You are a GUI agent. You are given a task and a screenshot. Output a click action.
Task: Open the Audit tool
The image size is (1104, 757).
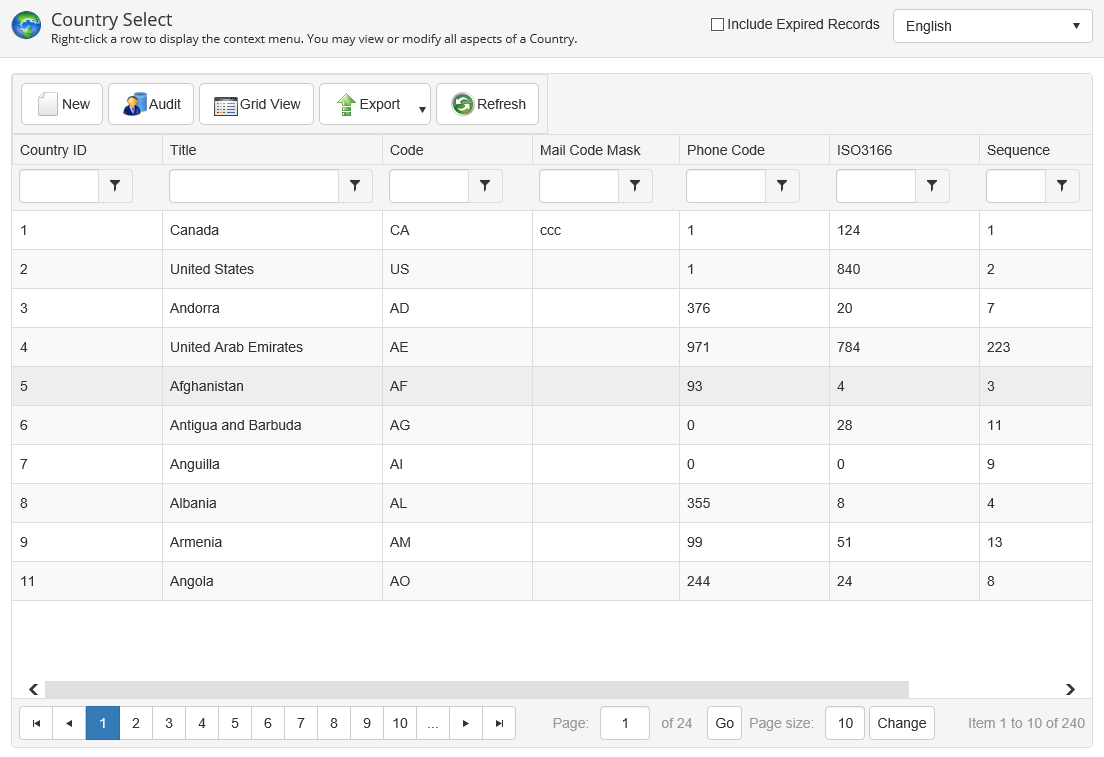coord(151,104)
